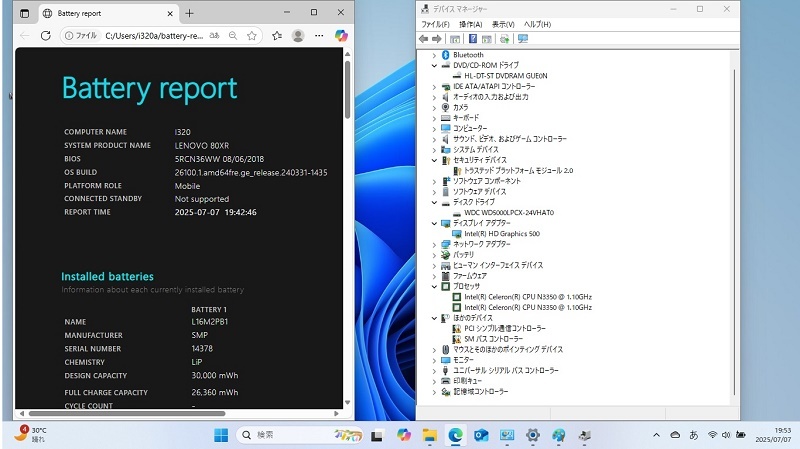
Task: Open a new tab in Edge
Action: (190, 13)
